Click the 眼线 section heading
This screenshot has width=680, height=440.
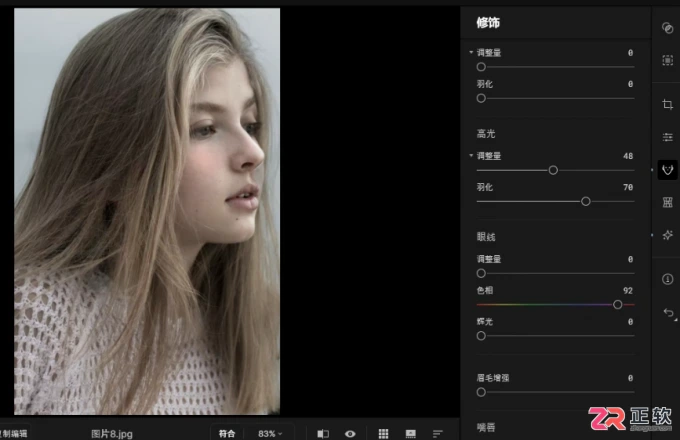(486, 237)
